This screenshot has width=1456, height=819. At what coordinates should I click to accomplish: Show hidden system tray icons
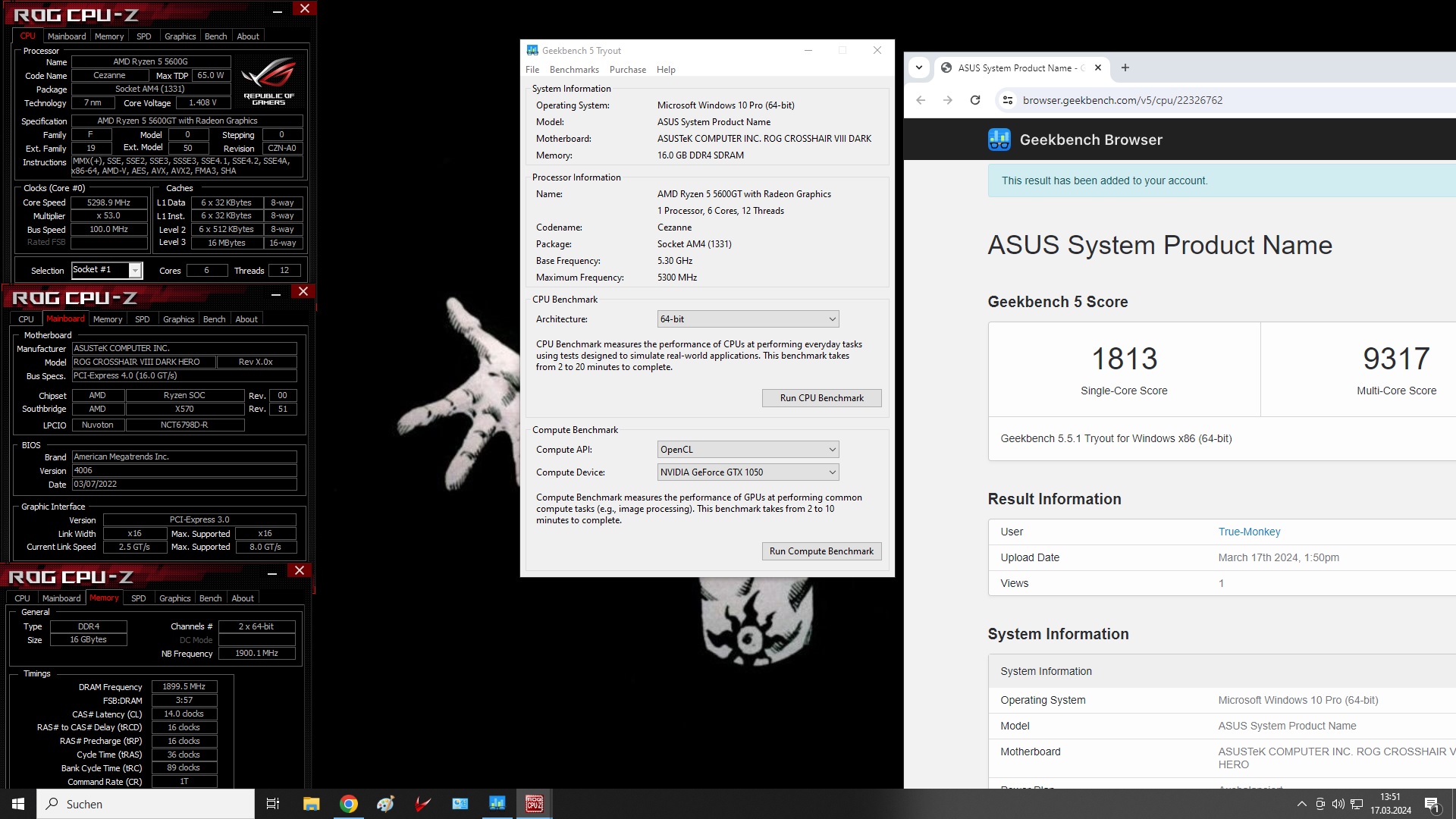coord(1302,804)
